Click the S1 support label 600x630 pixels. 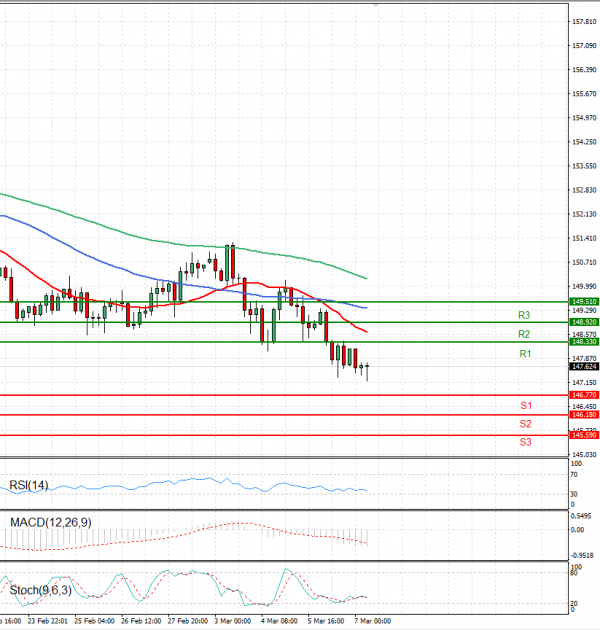(525, 406)
